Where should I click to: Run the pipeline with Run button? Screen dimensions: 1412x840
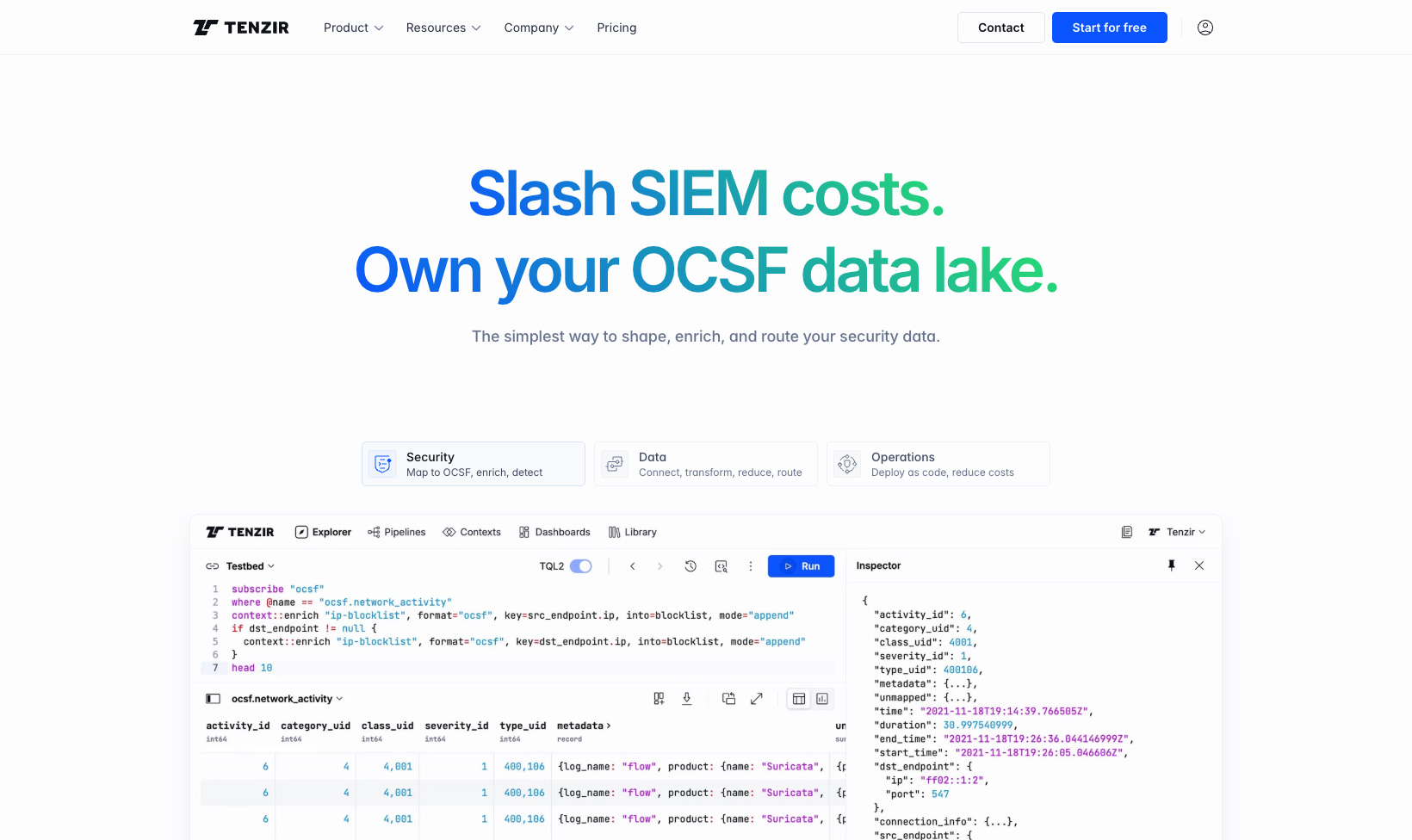(801, 566)
